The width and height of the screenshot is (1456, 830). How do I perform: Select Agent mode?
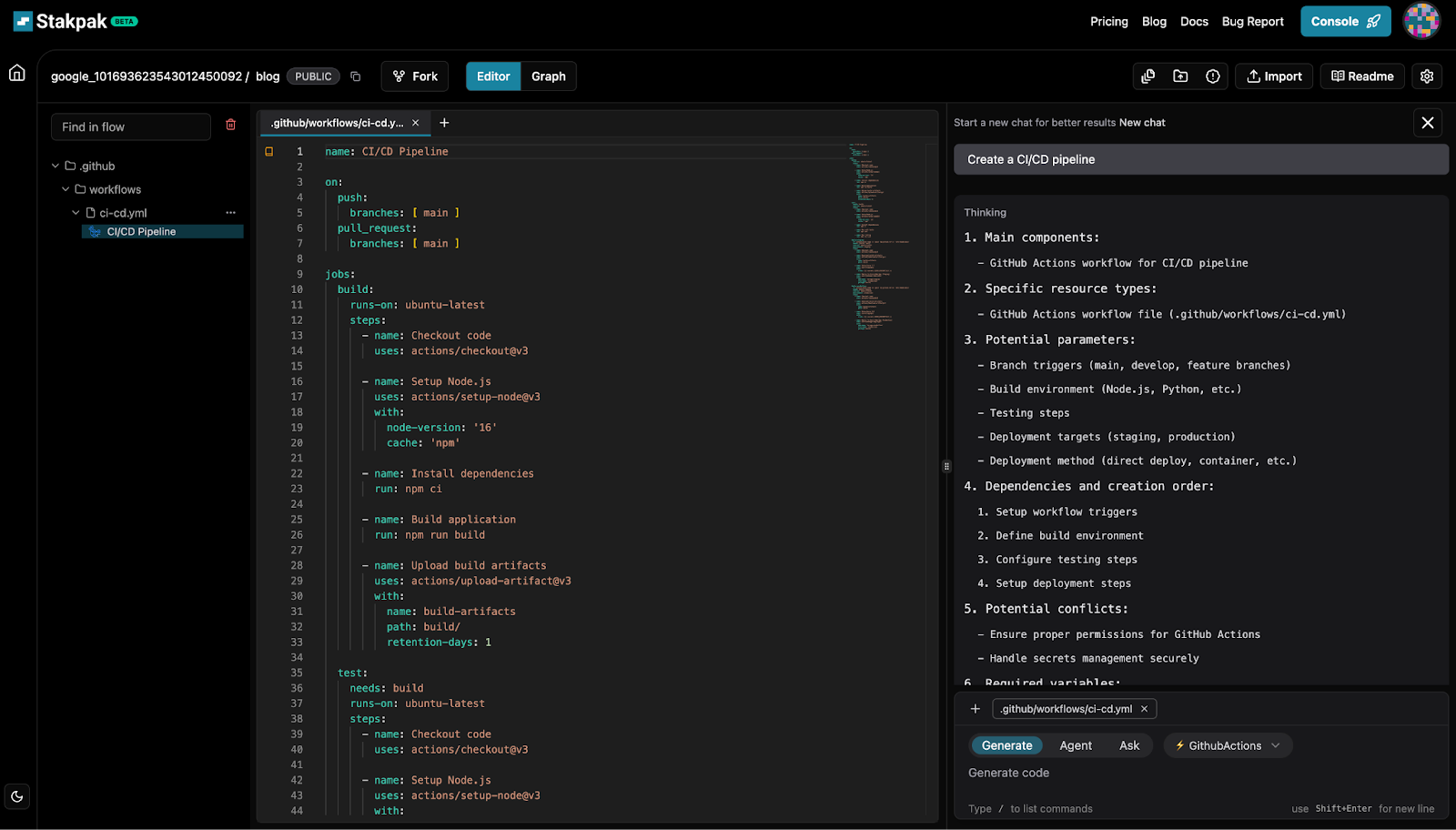[1076, 745]
